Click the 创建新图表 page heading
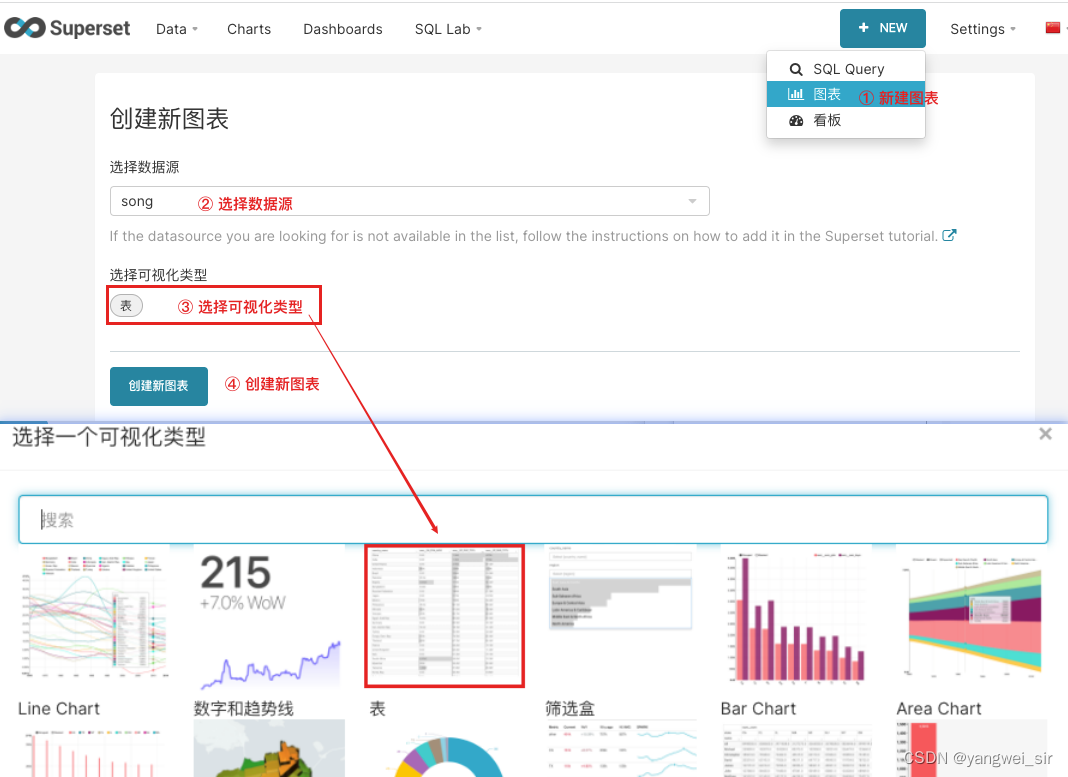Viewport: 1068px width, 777px height. (x=169, y=118)
